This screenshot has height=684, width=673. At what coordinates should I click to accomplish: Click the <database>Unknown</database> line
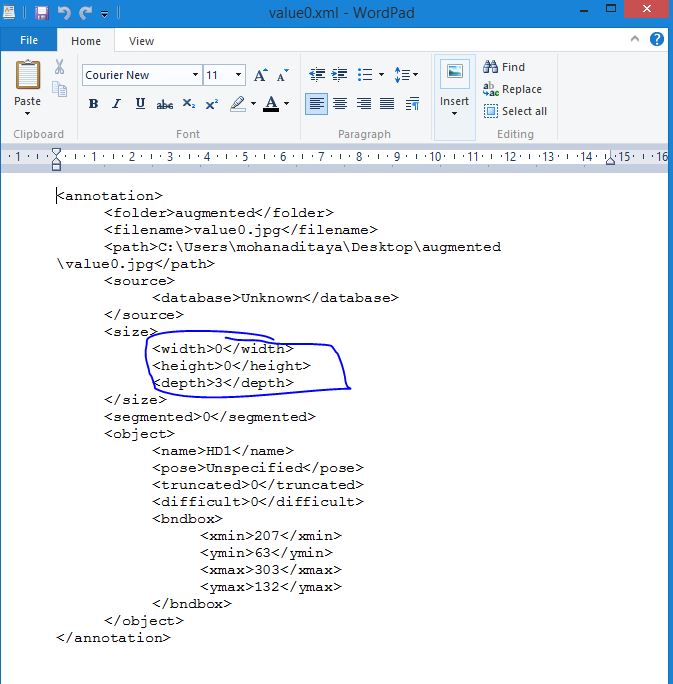tap(275, 298)
